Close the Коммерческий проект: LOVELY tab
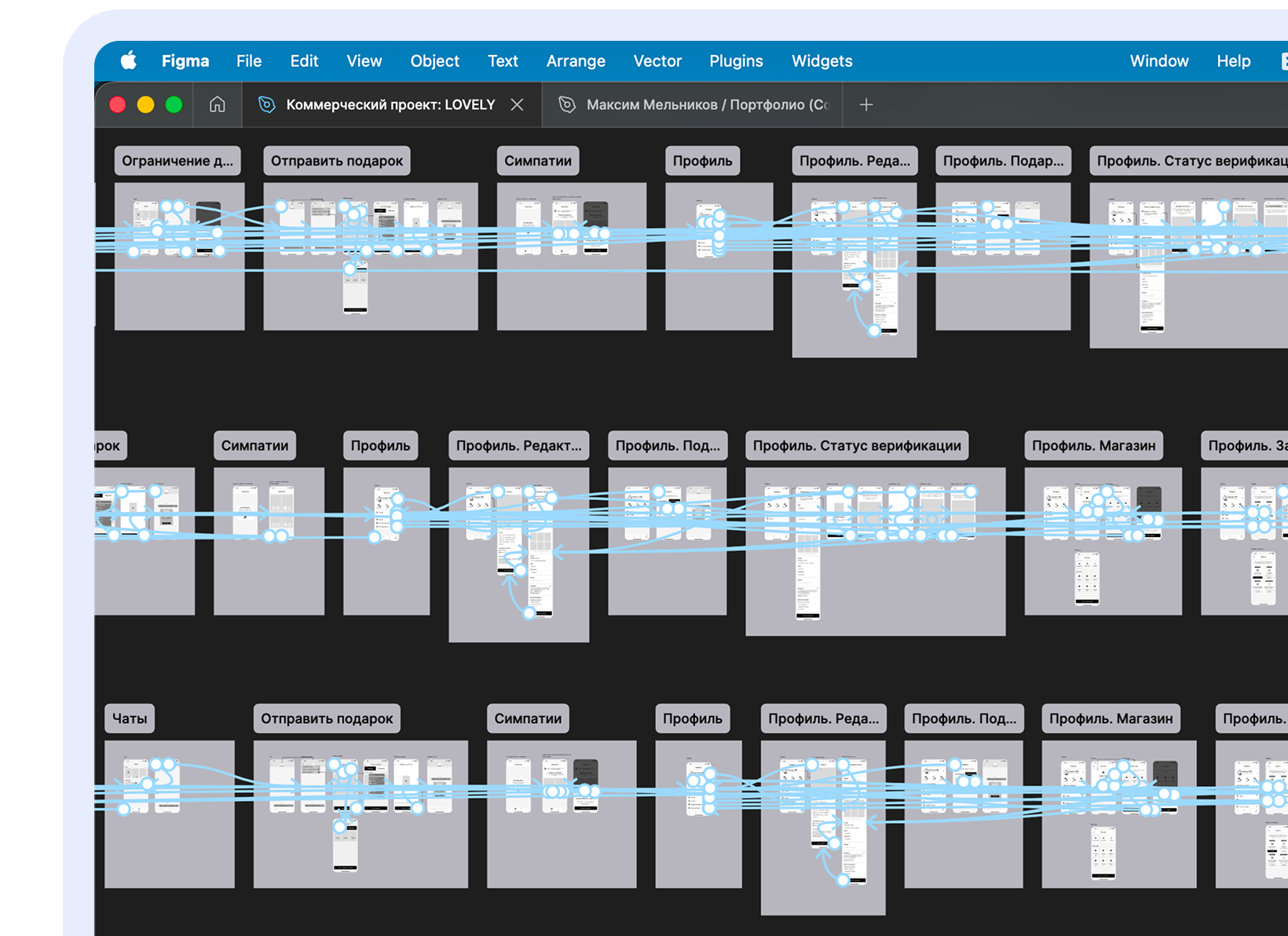This screenshot has height=936, width=1288. 517,104
